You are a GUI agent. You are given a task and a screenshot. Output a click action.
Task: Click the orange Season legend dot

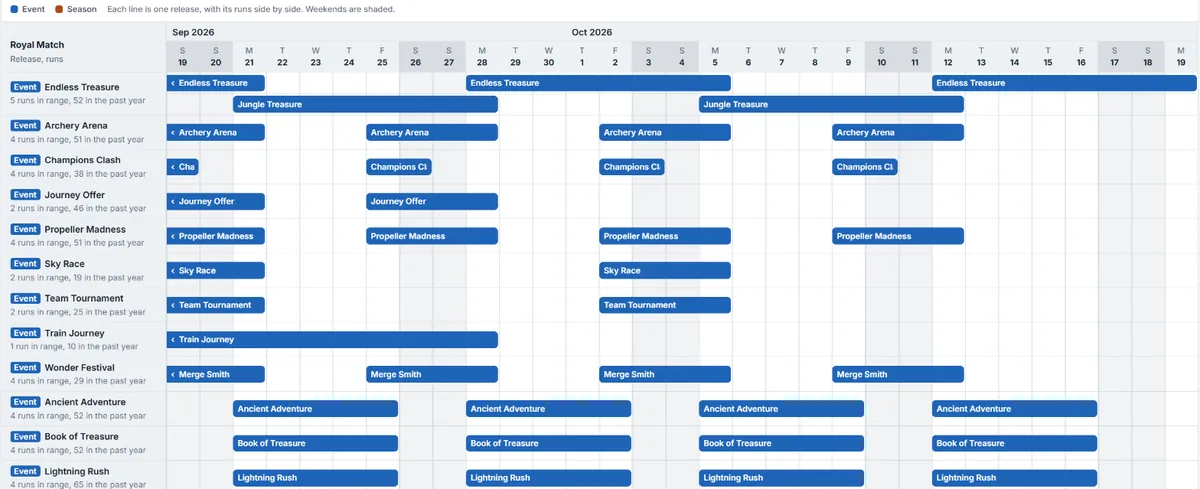click(x=59, y=9)
